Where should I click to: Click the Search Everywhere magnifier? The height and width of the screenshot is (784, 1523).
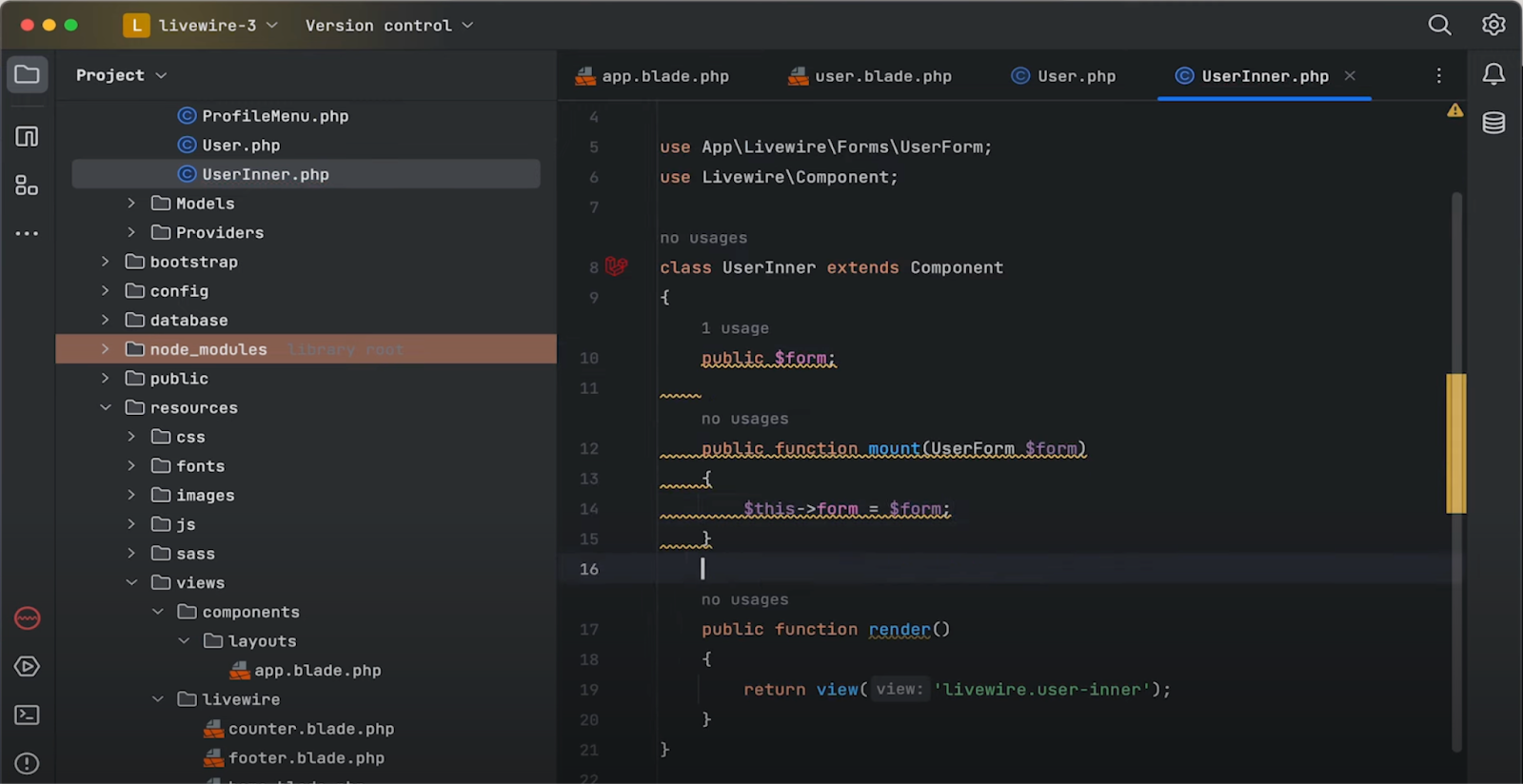[x=1439, y=25]
